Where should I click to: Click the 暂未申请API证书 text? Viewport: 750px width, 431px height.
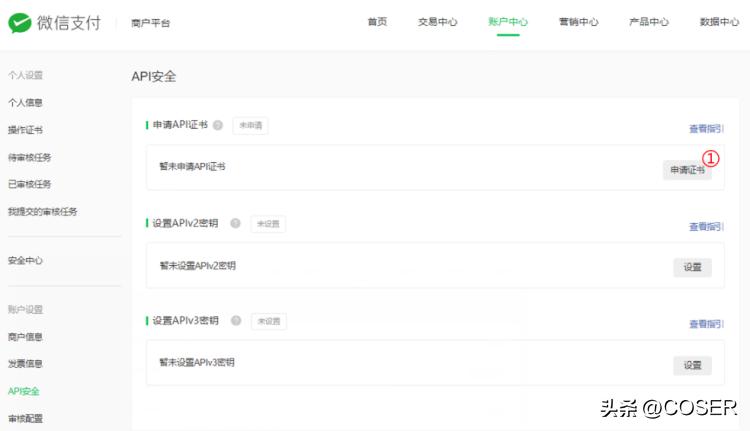coord(192,166)
